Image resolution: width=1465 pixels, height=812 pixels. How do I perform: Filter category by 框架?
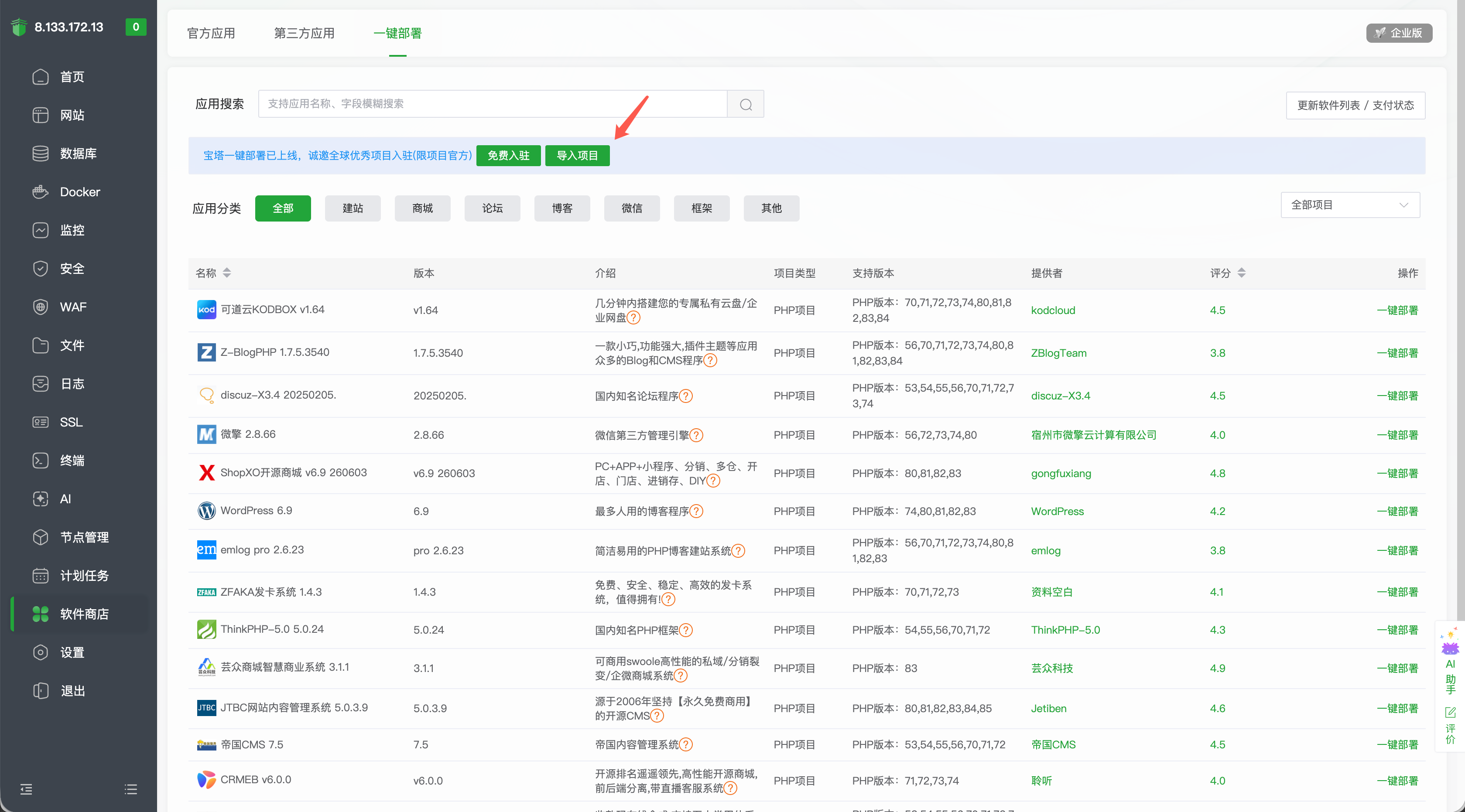(x=702, y=208)
